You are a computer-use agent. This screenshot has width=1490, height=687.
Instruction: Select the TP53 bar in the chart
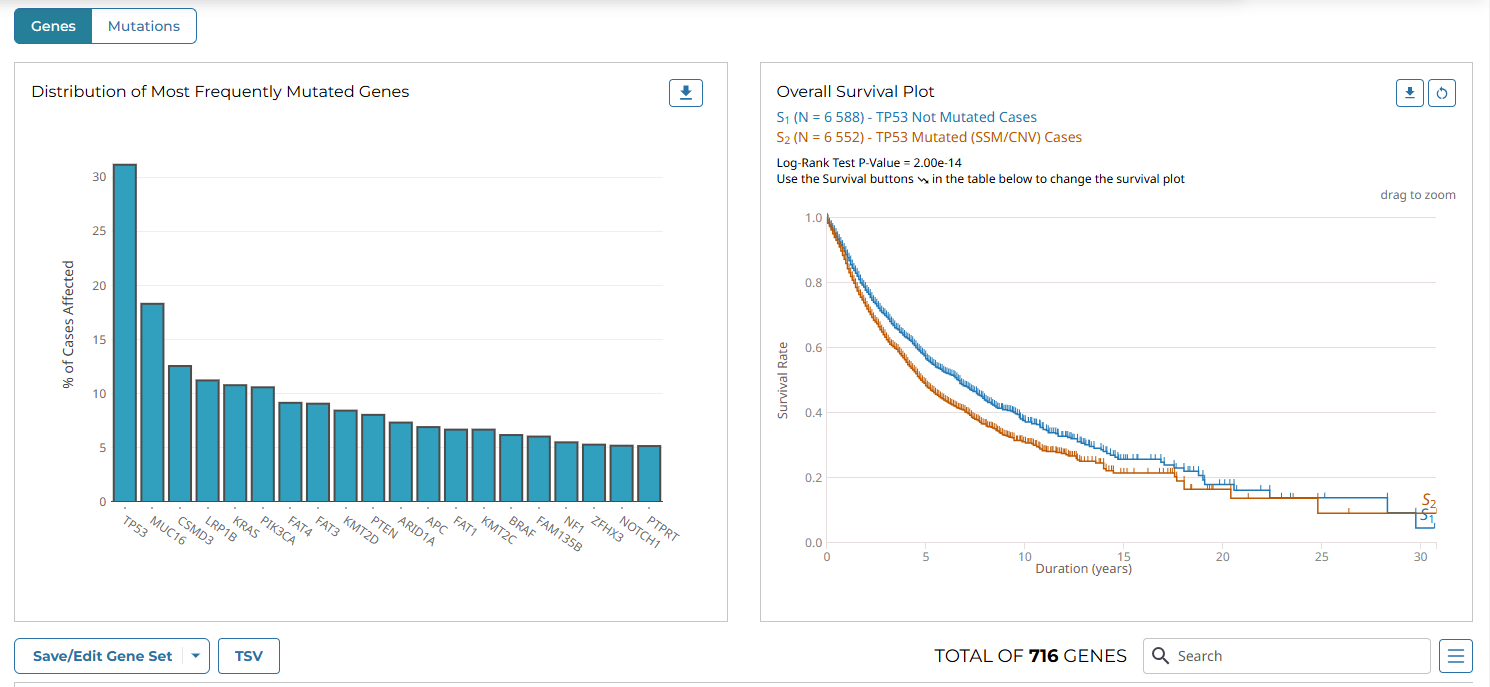pyautogui.click(x=125, y=332)
